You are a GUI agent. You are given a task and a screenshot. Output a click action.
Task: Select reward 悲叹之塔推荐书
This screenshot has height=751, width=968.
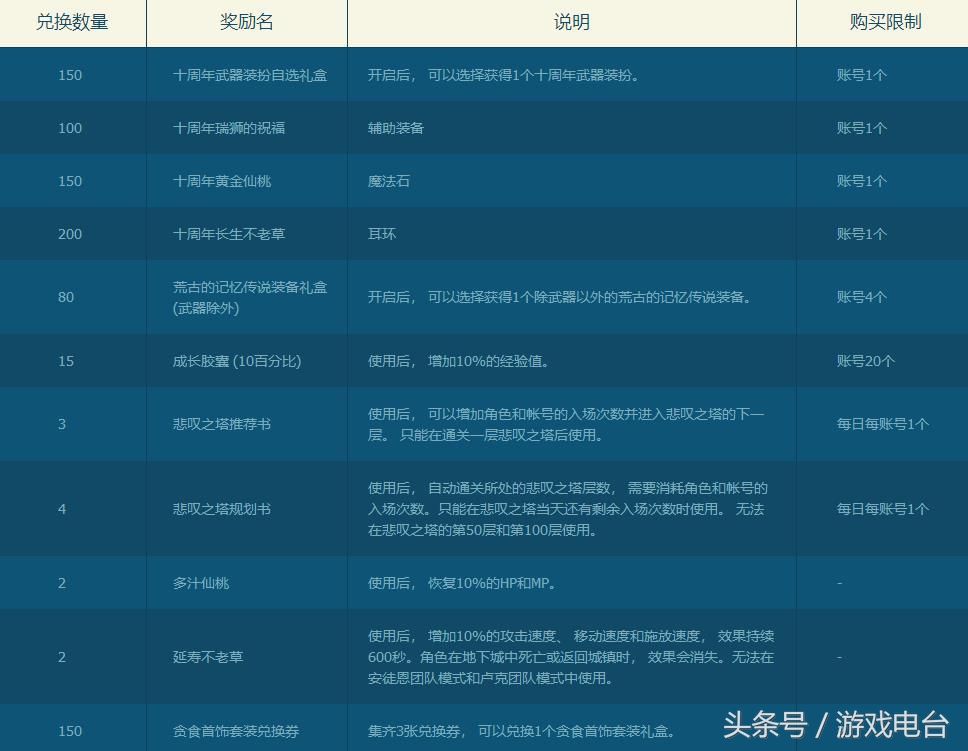click(222, 424)
